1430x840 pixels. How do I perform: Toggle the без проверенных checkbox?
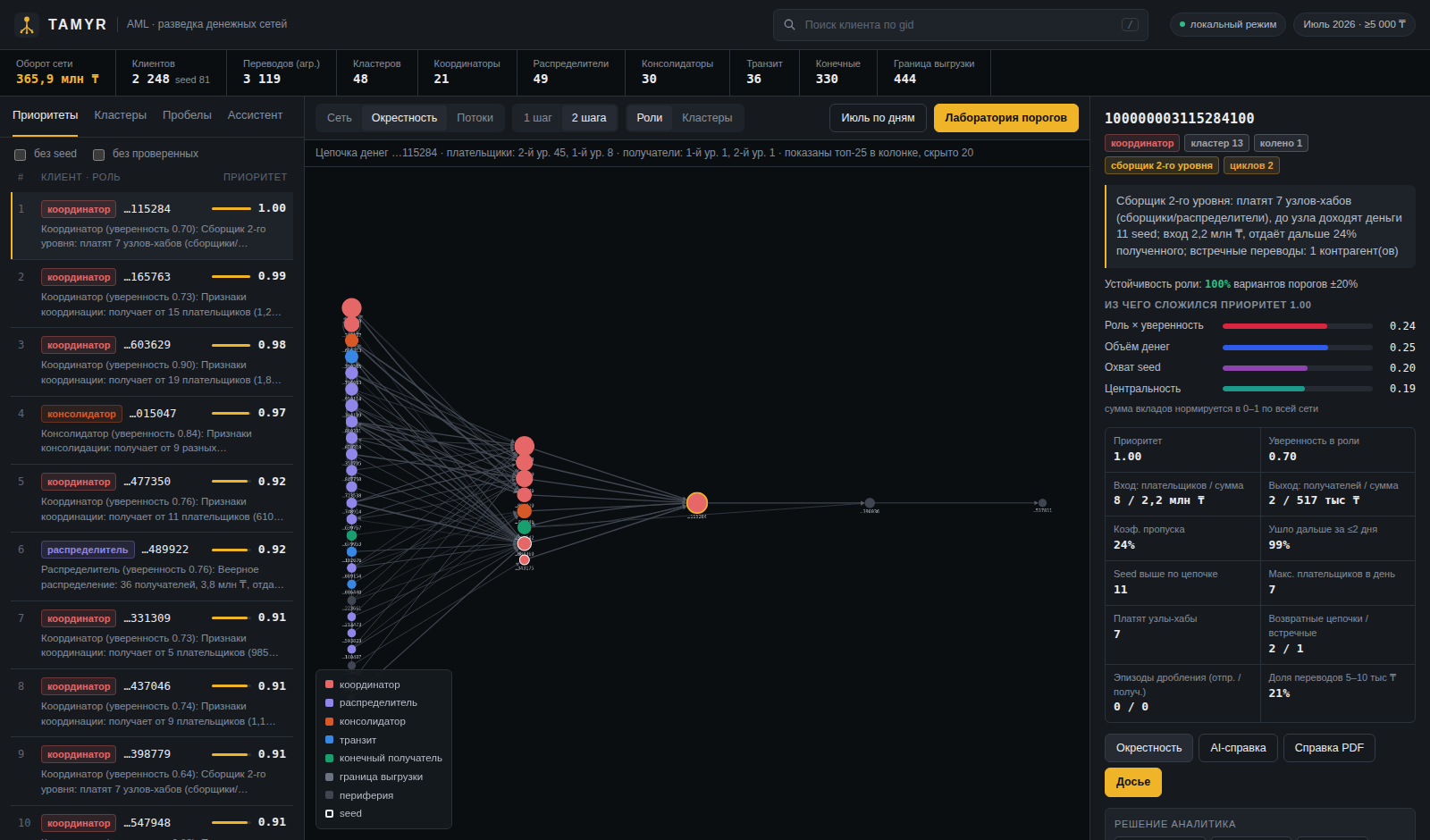pos(98,155)
